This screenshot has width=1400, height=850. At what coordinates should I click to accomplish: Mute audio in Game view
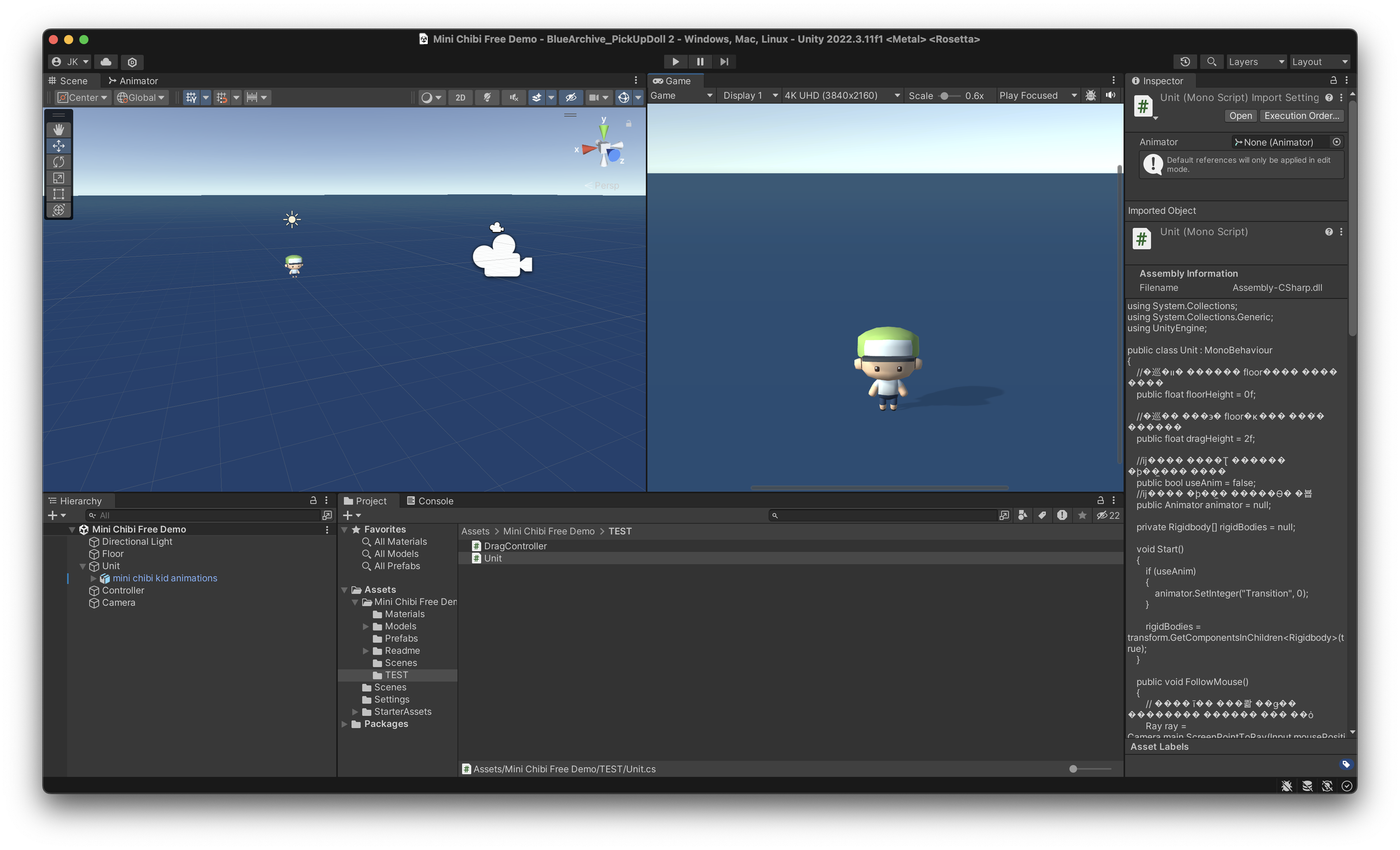pos(1110,95)
